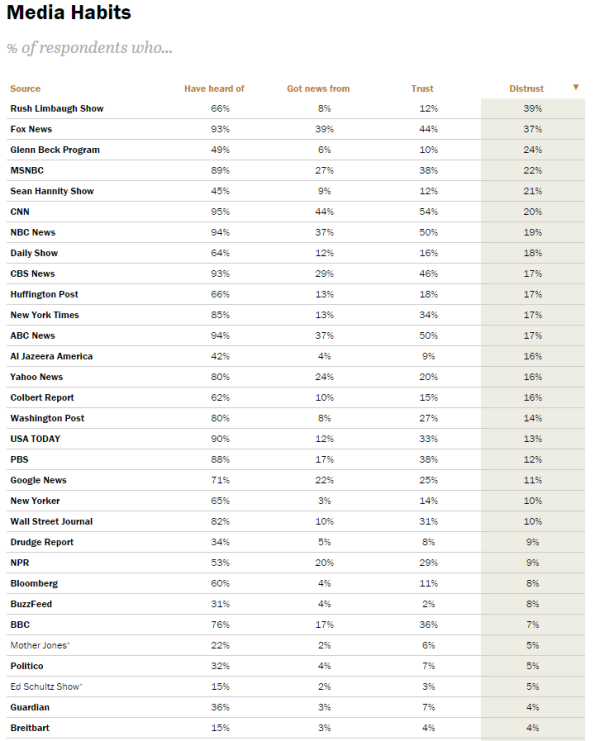This screenshot has height=741, width=600.
Task: Click the Ed Schultz Show source name
Action: (x=46, y=686)
